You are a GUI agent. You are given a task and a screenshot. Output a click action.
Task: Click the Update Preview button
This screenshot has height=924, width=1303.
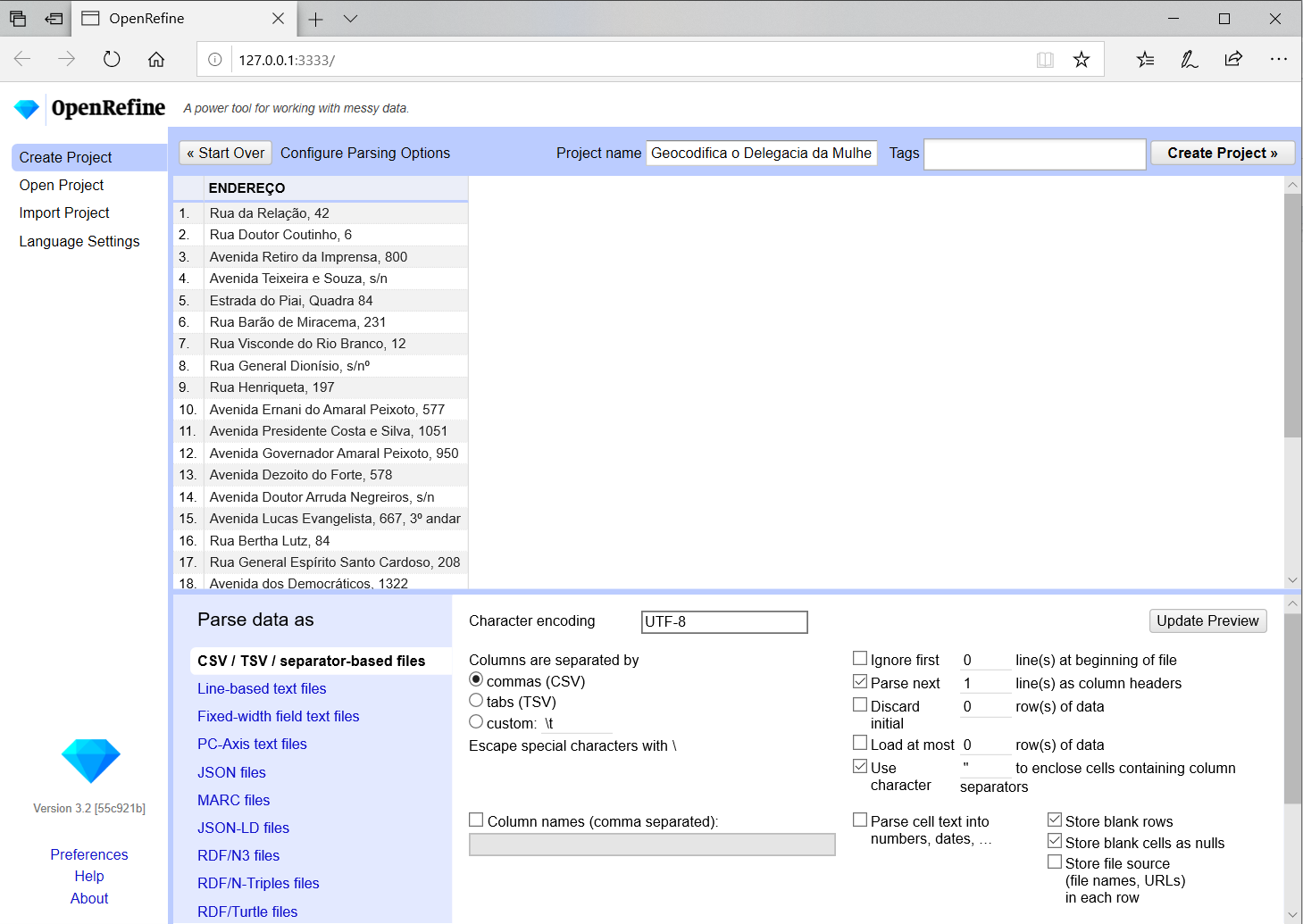coord(1207,620)
